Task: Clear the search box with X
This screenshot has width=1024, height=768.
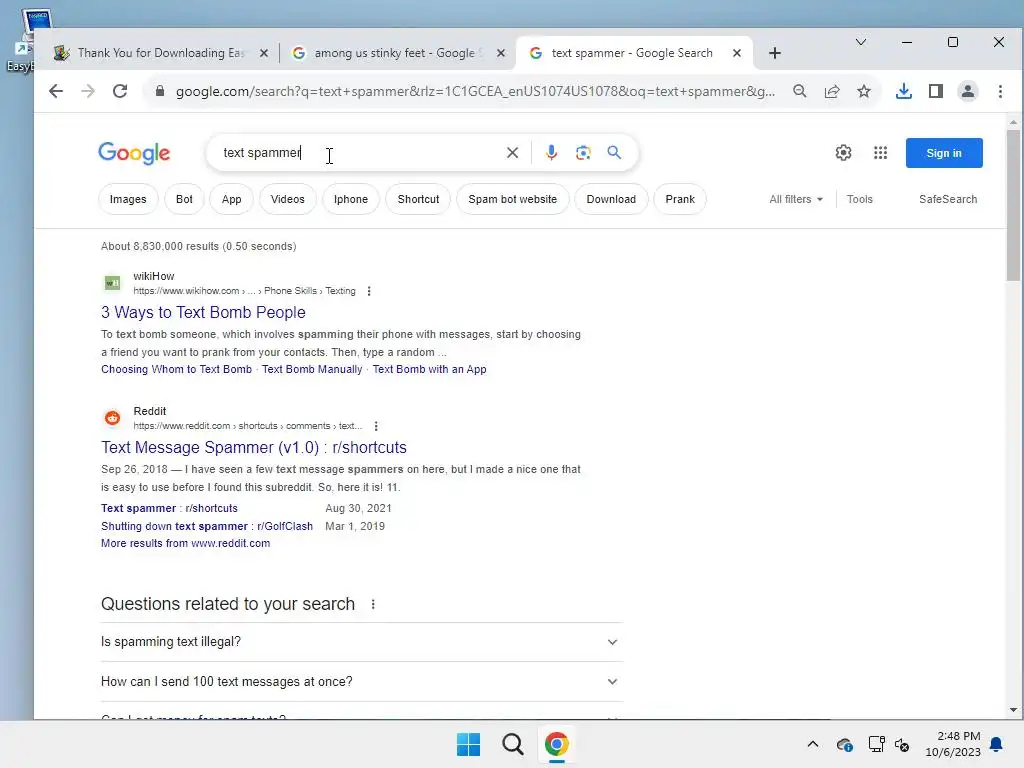Action: tap(513, 153)
